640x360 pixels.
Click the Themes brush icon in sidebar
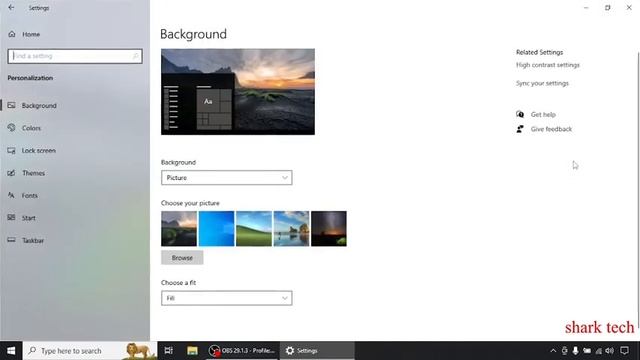(11, 173)
